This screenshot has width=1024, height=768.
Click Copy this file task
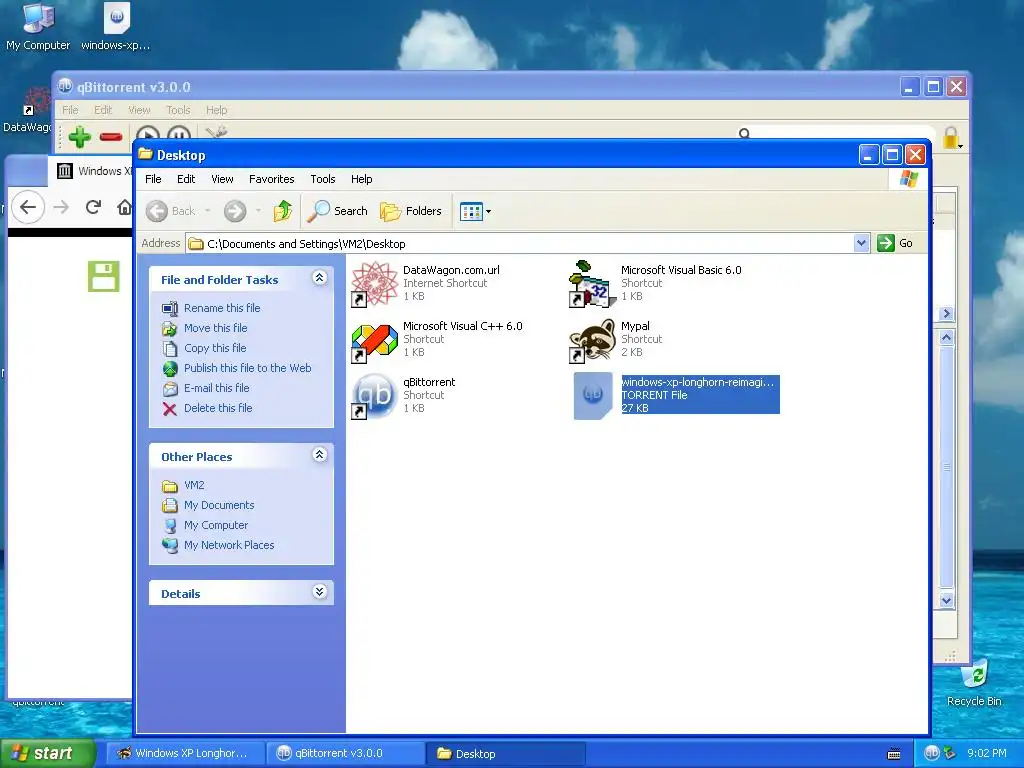[x=215, y=348]
